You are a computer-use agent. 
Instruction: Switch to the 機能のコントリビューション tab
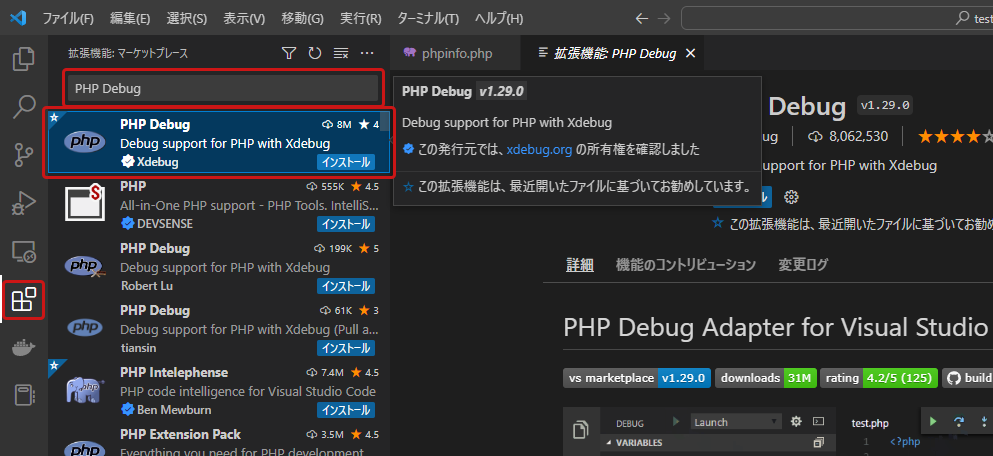click(x=685, y=265)
